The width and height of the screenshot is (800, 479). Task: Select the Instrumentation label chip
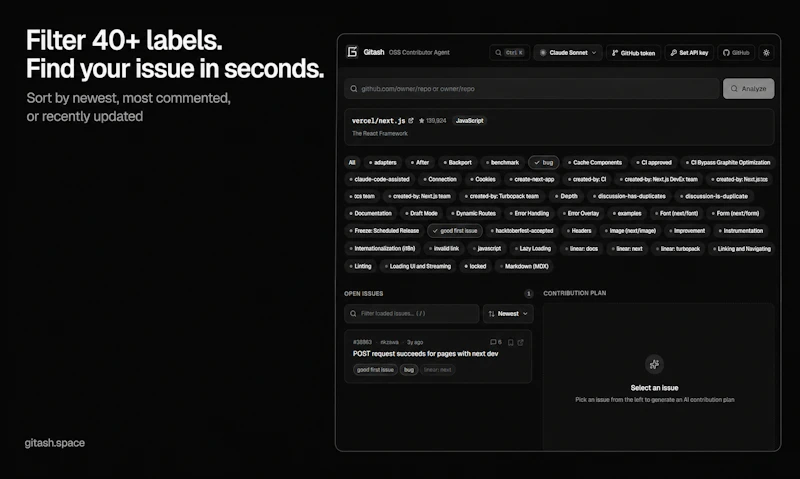(x=740, y=231)
